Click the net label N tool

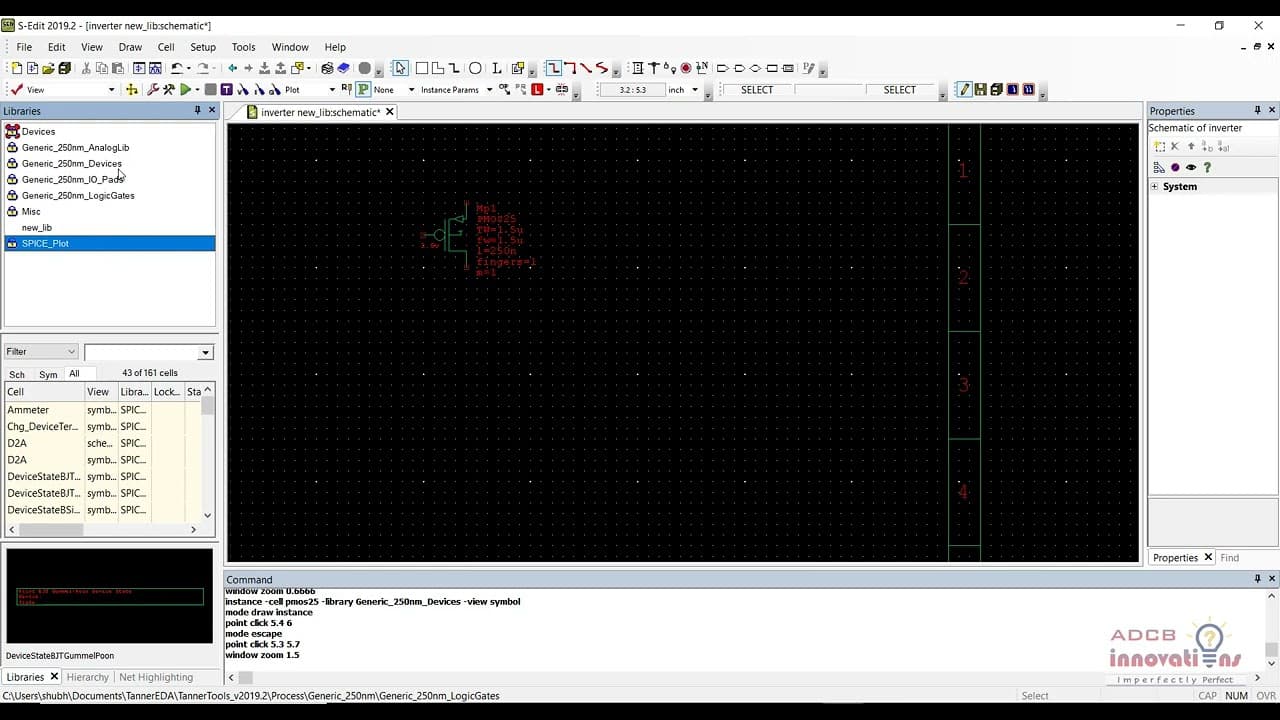click(x=702, y=68)
